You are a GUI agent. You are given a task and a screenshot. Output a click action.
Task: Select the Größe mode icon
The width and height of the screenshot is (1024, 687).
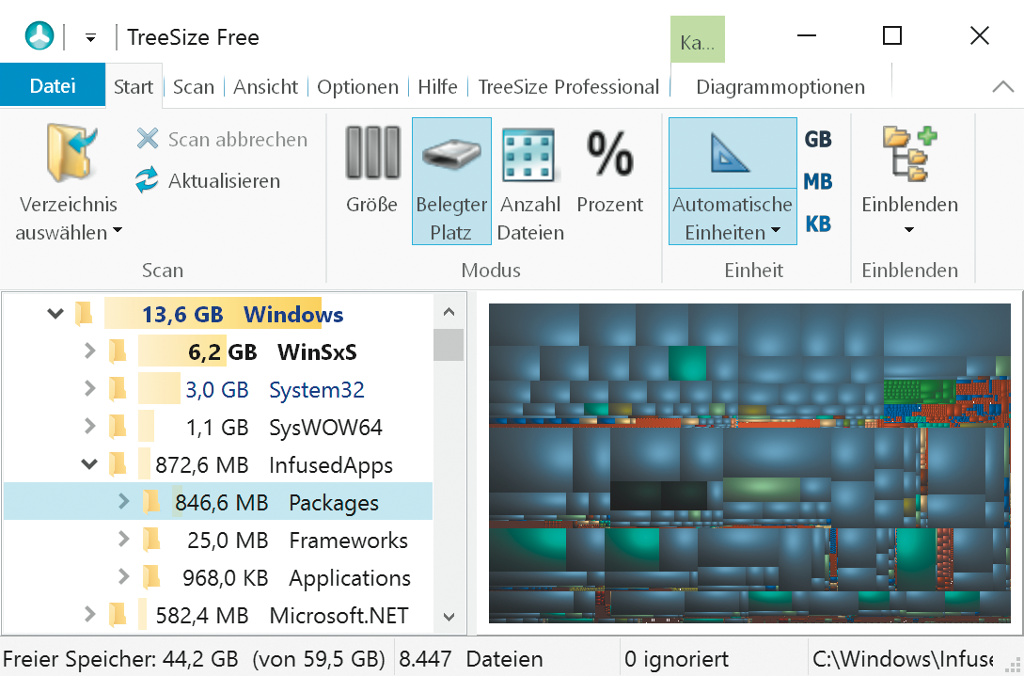pos(372,153)
